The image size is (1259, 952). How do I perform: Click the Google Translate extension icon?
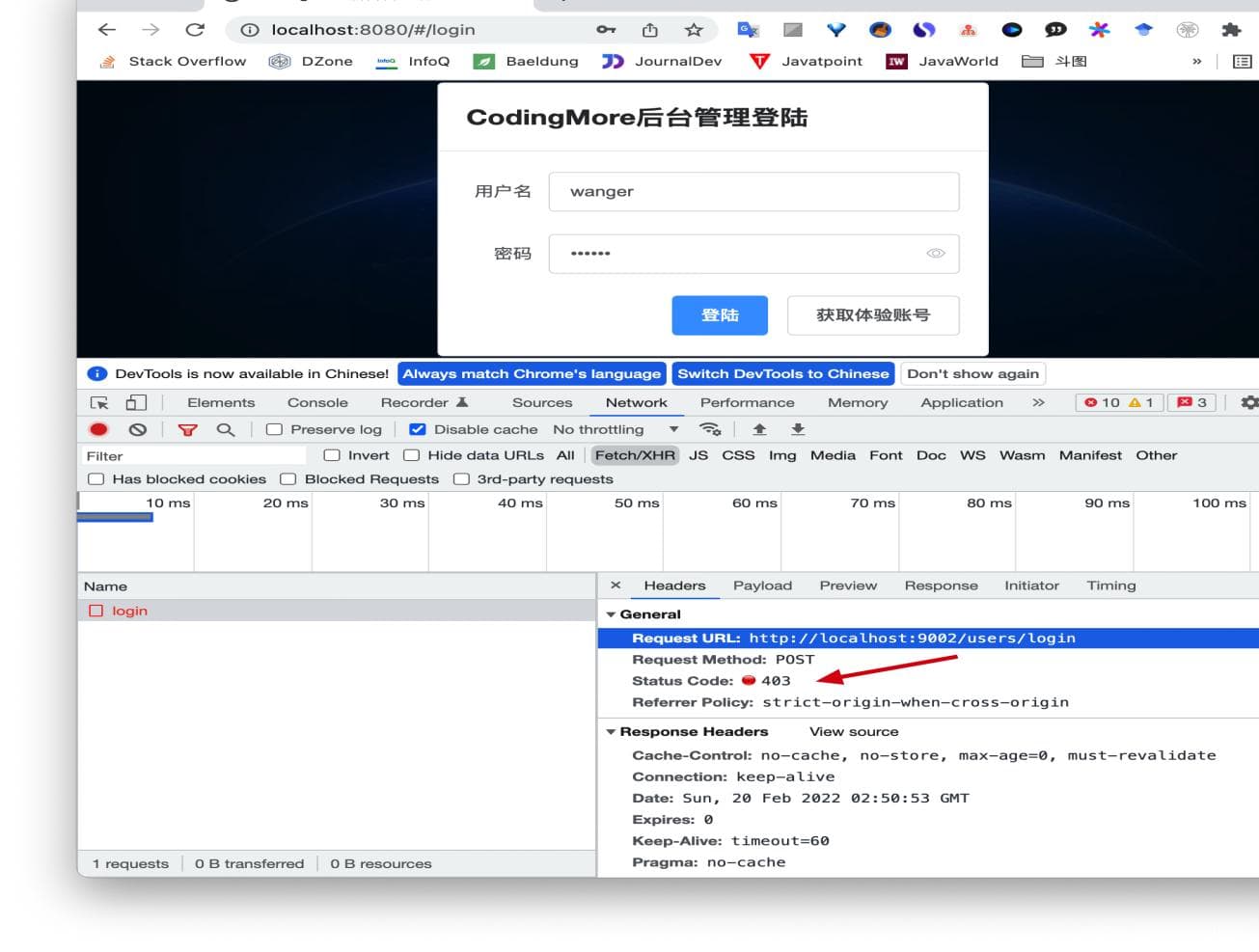pyautogui.click(x=748, y=30)
